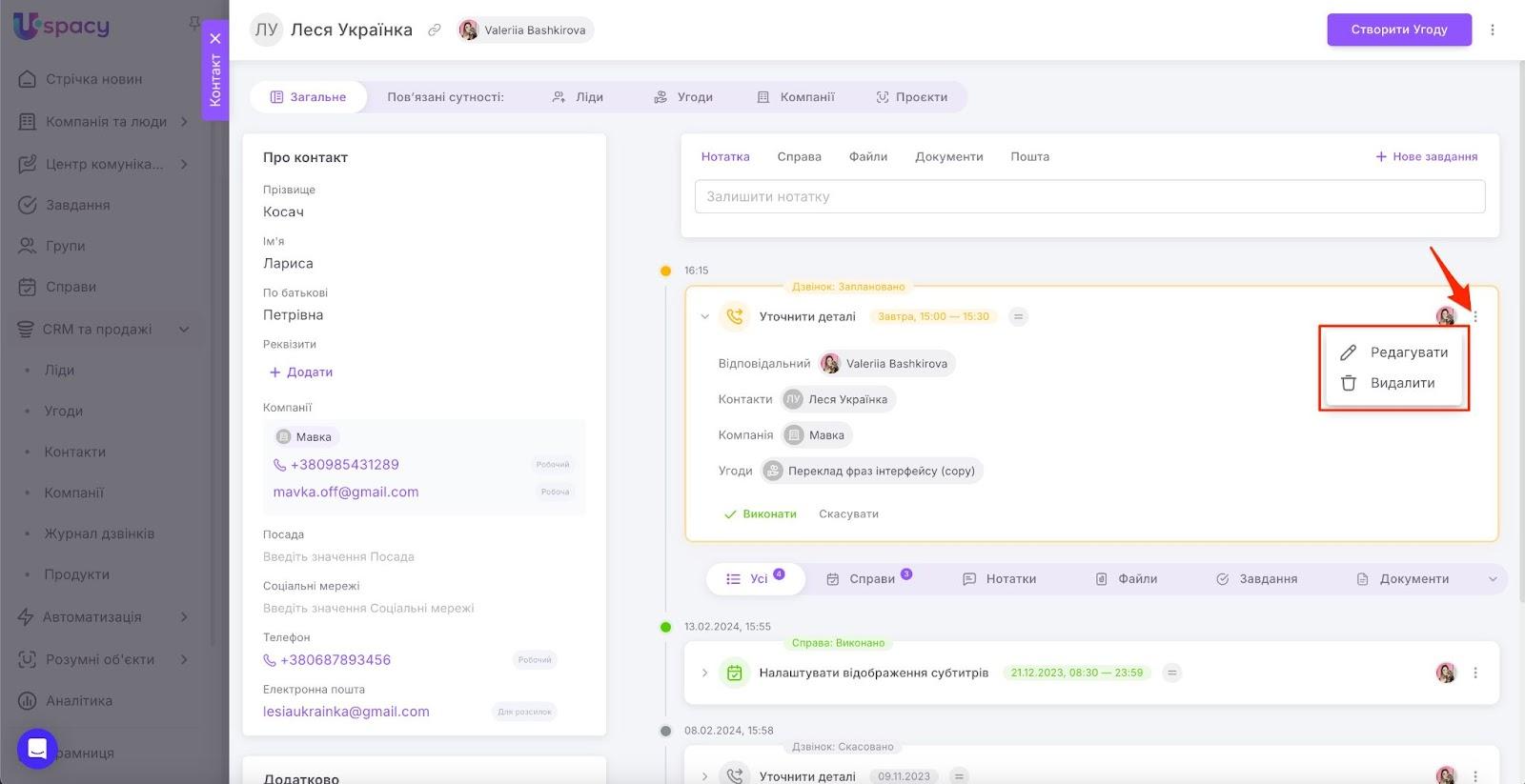This screenshot has width=1525, height=784.
Task: Open lesiaukrainka@gmail.com email link
Action: point(346,712)
